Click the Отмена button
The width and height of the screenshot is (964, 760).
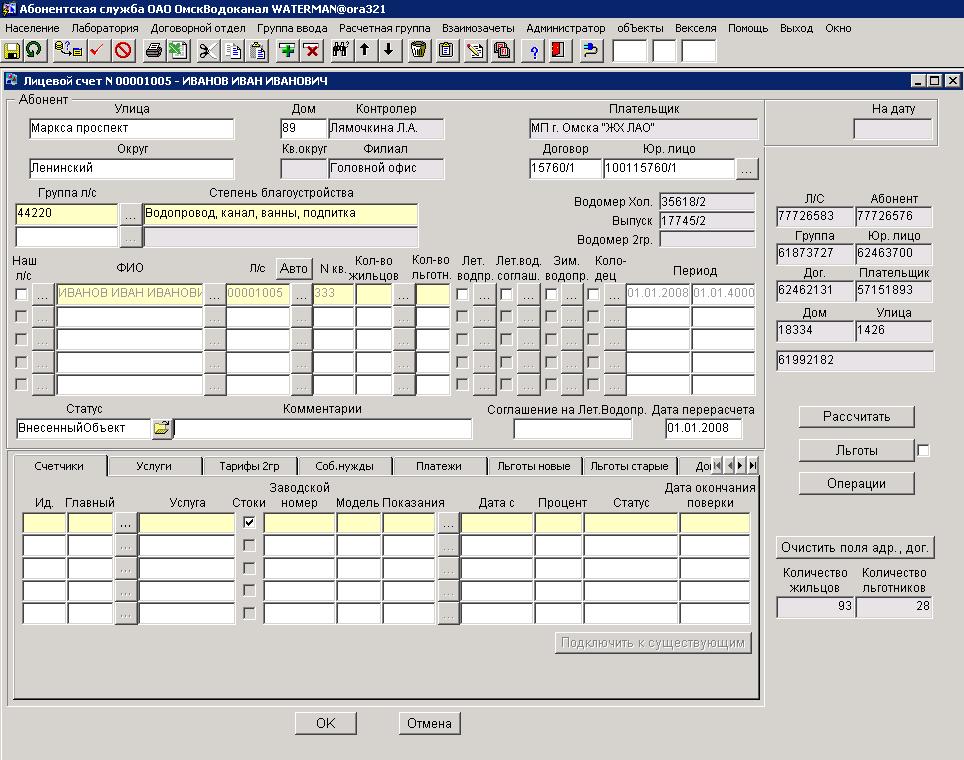pos(429,723)
